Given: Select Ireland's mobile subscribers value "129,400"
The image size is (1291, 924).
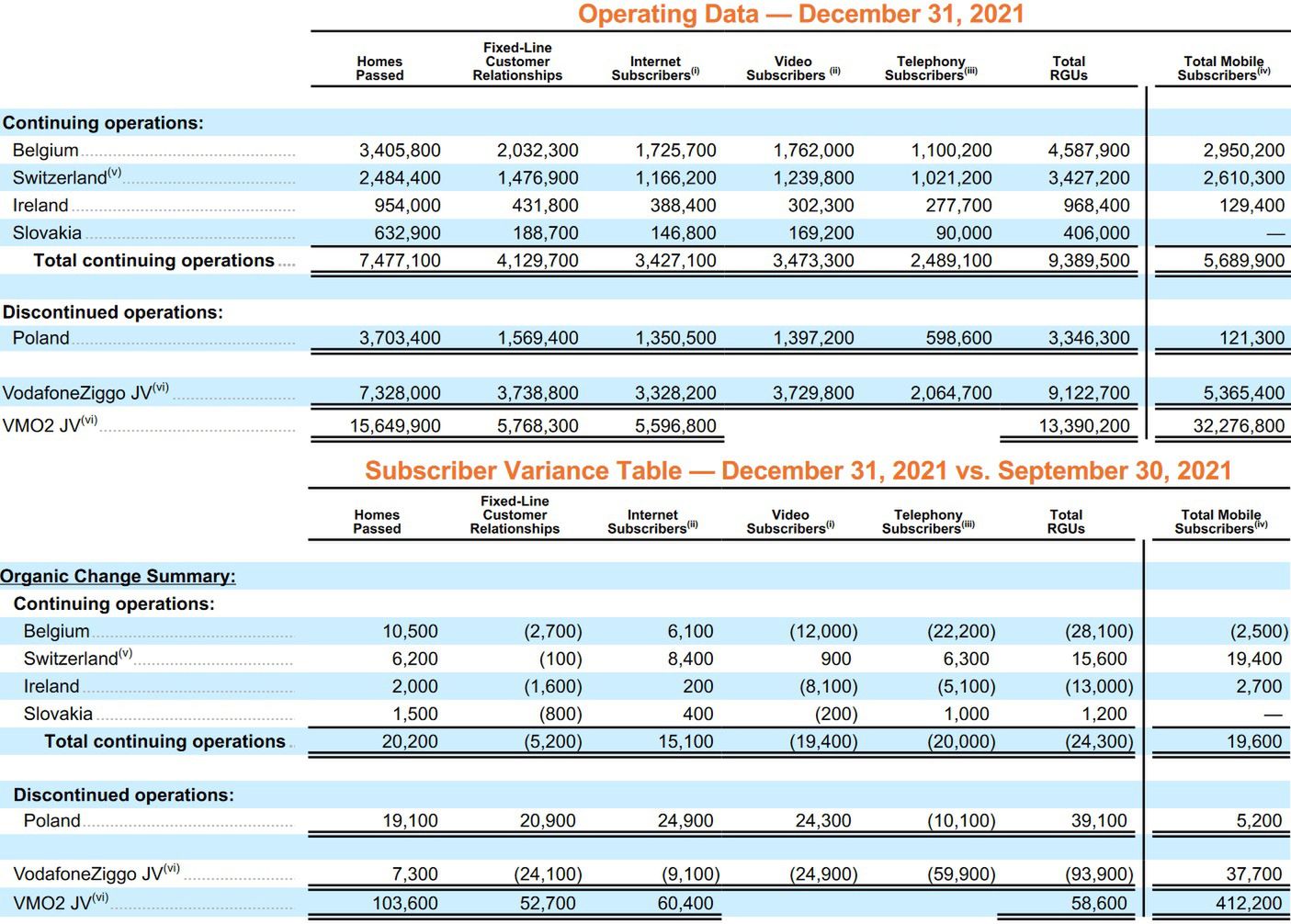Looking at the screenshot, I should pos(1251,205).
